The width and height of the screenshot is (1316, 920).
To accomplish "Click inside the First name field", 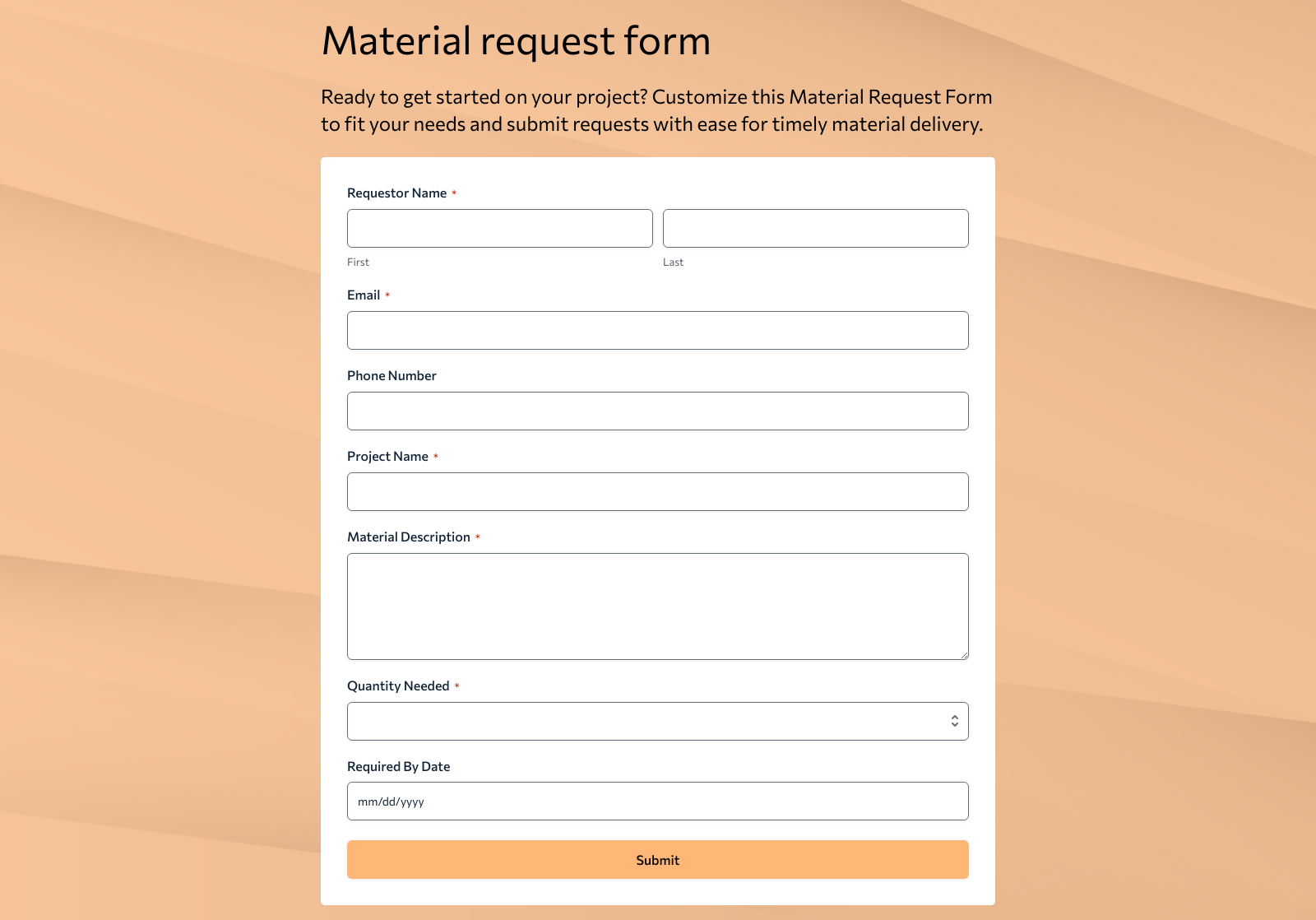I will [499, 228].
